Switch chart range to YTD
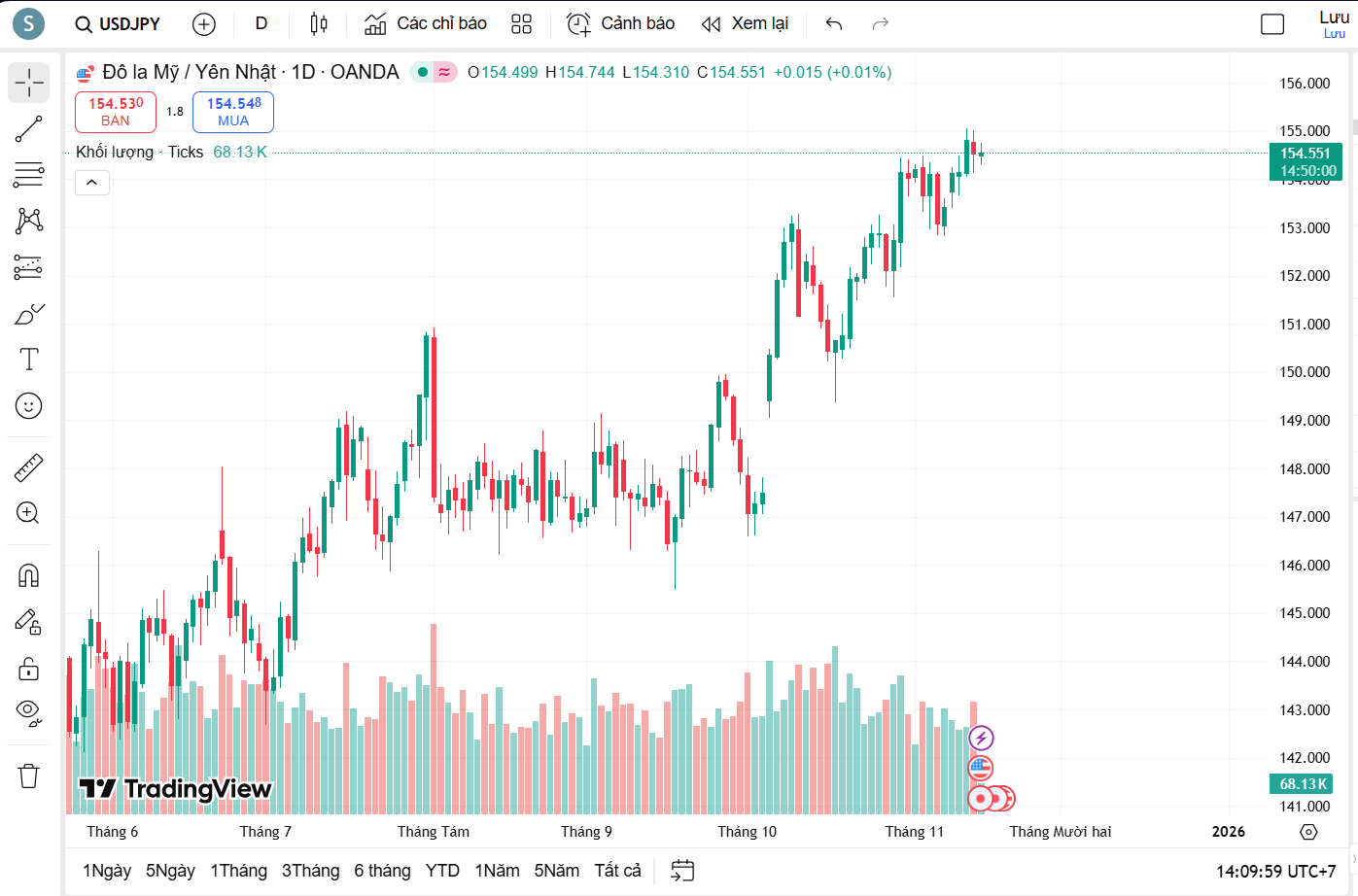This screenshot has width=1358, height=896. [x=442, y=871]
